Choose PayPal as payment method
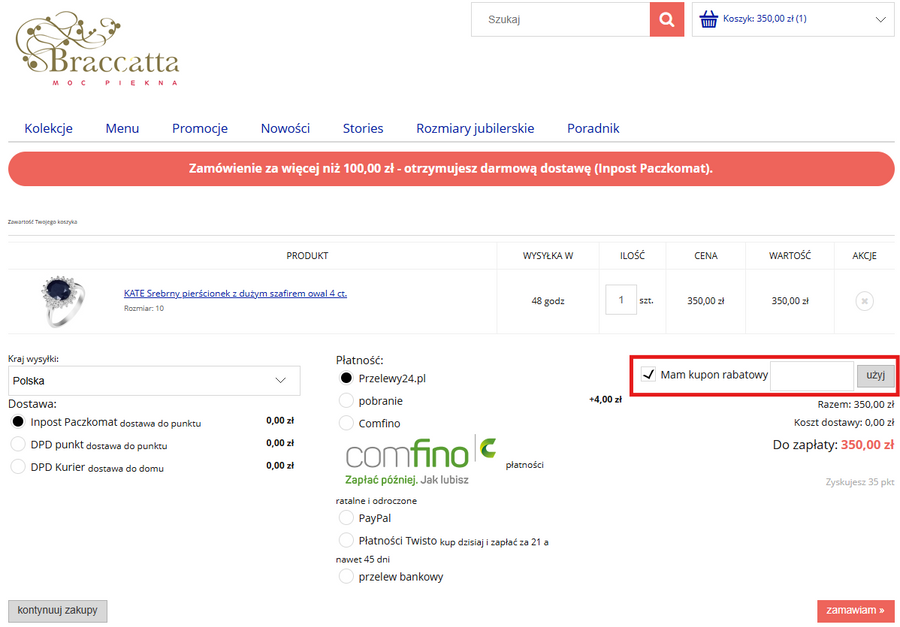Viewport: 900px width, 627px height. click(347, 518)
